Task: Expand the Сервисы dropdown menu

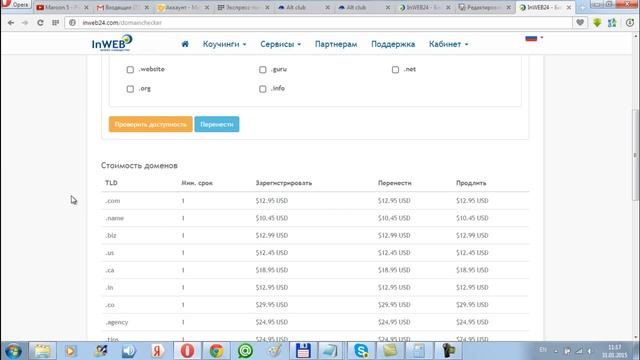Action: pos(280,44)
